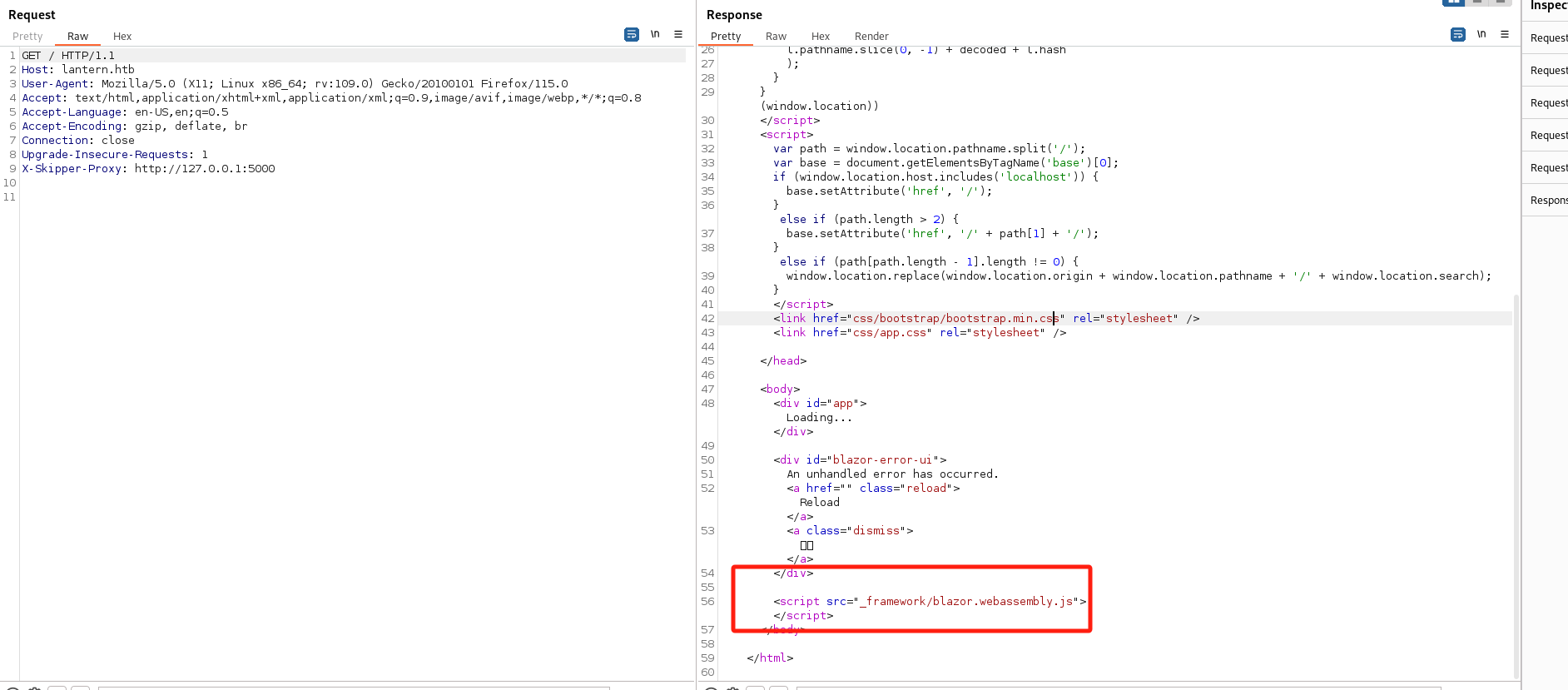
Task: Expand the Response row in Inspector
Action: click(x=1548, y=201)
